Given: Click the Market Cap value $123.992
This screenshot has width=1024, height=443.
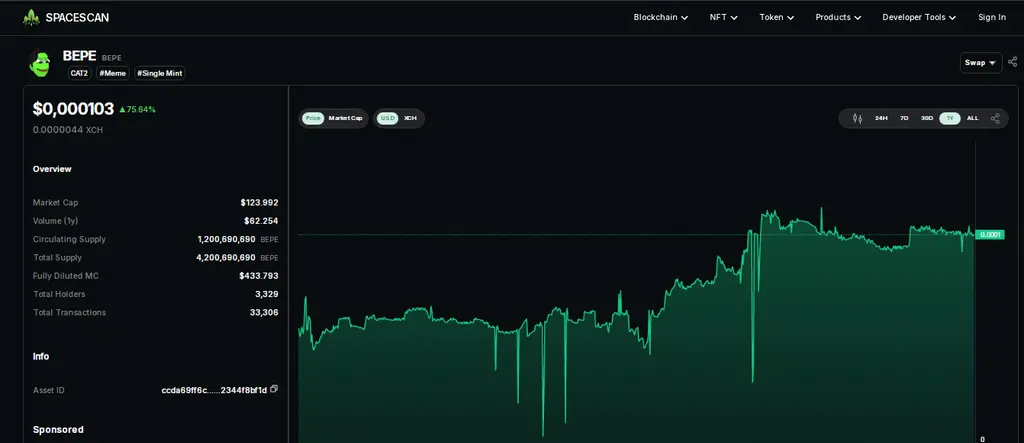Looking at the screenshot, I should [x=259, y=203].
